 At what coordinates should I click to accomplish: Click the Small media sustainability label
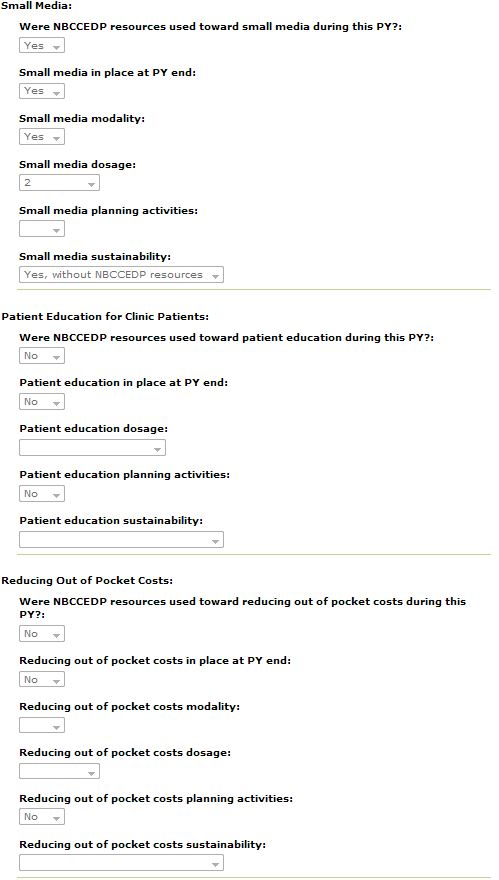coord(95,256)
